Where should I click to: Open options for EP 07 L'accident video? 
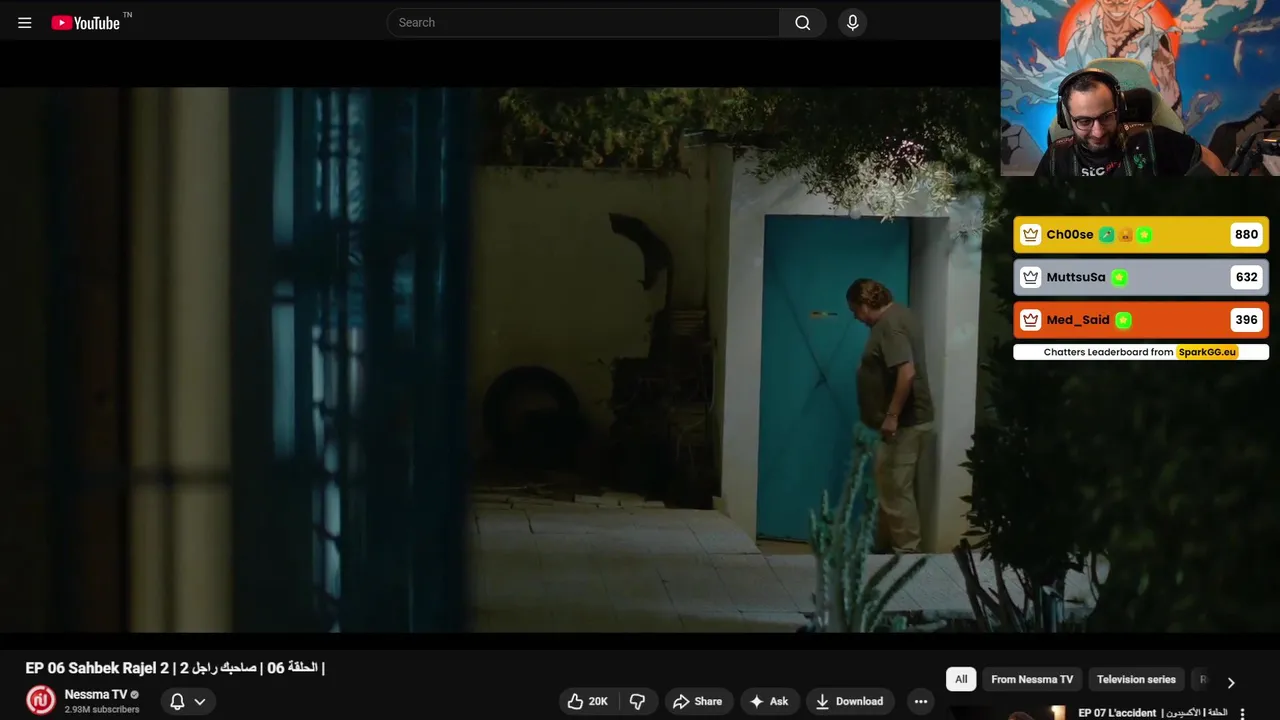coord(1242,713)
